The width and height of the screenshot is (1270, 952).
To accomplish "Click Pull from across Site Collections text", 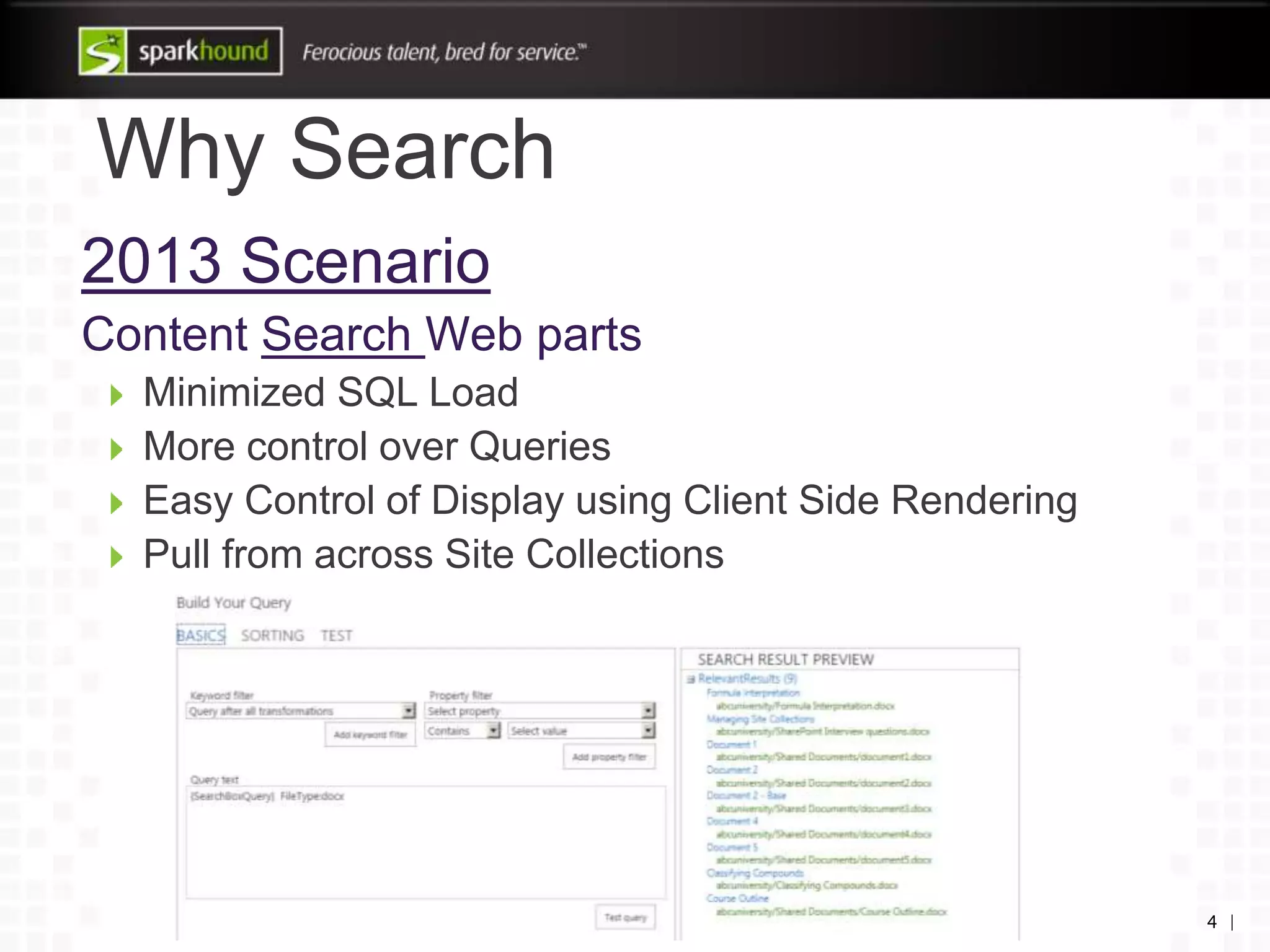I will pyautogui.click(x=433, y=554).
